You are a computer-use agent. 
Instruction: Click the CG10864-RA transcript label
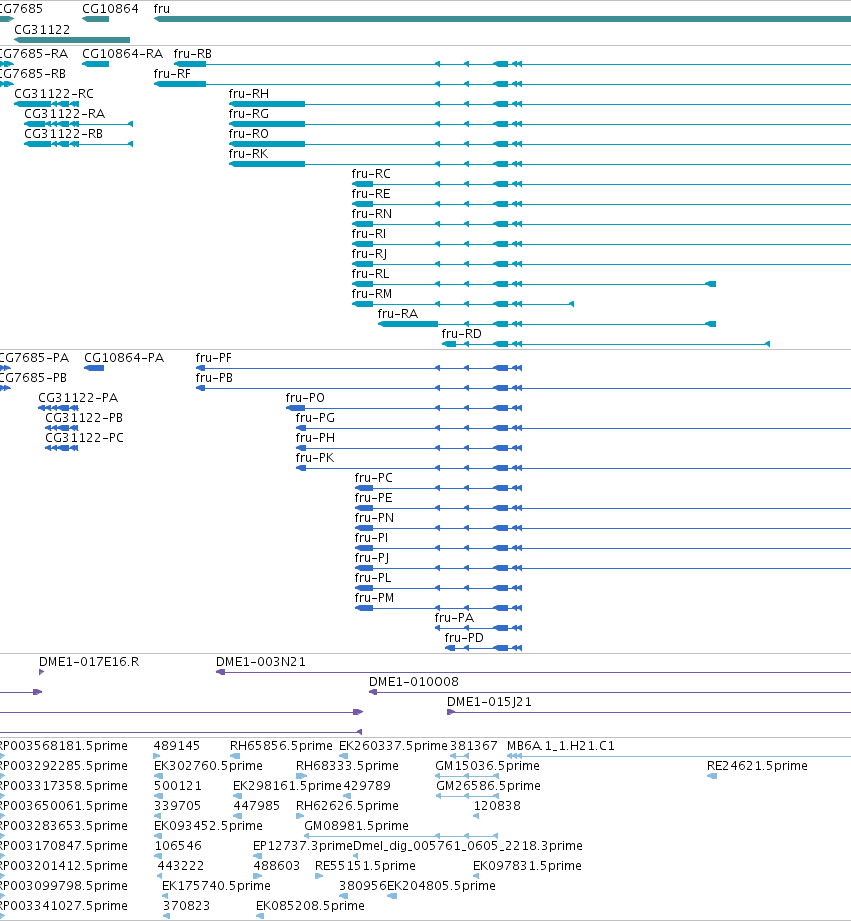tap(123, 54)
